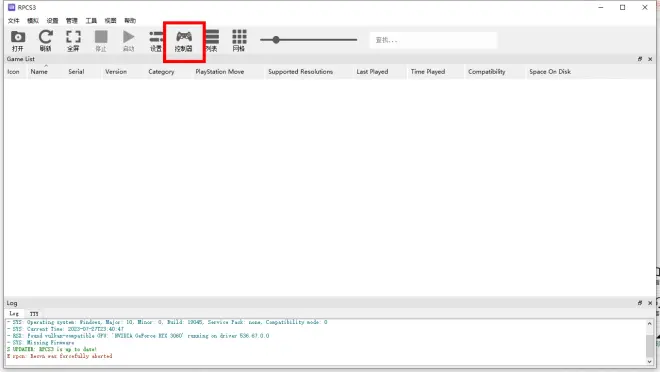Click the icon size slider track
This screenshot has width=660, height=372.
coord(309,40)
